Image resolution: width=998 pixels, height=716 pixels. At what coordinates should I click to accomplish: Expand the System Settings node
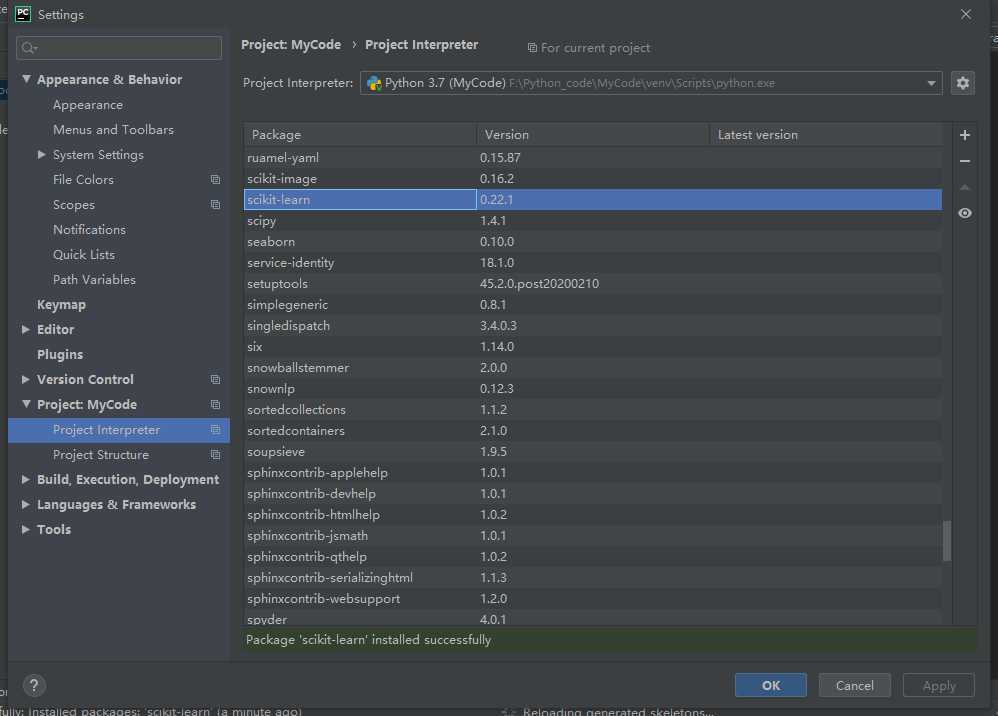[41, 155]
